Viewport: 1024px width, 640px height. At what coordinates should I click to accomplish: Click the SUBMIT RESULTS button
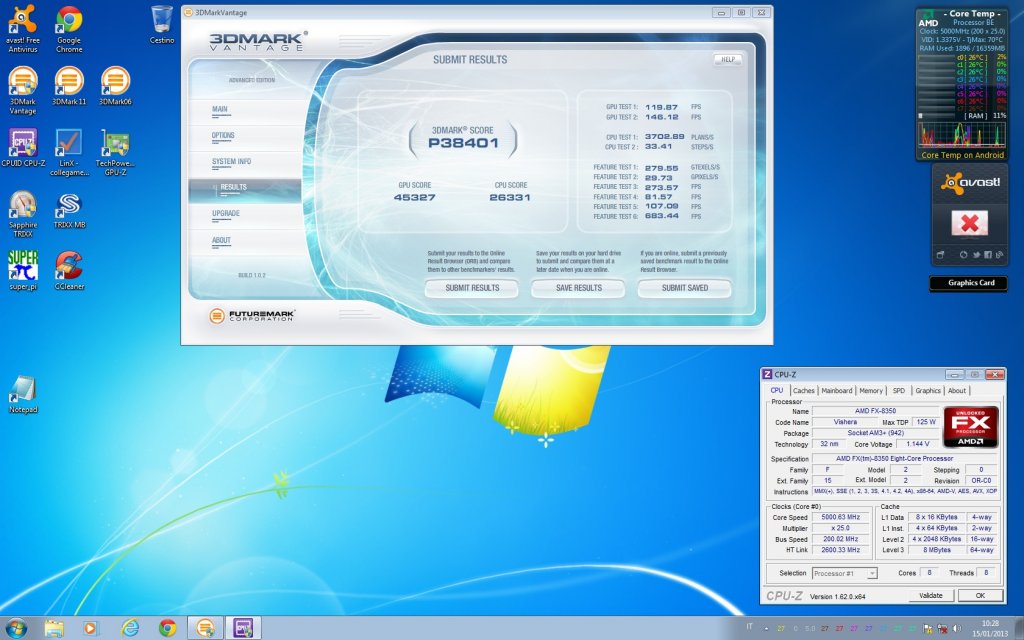[472, 288]
